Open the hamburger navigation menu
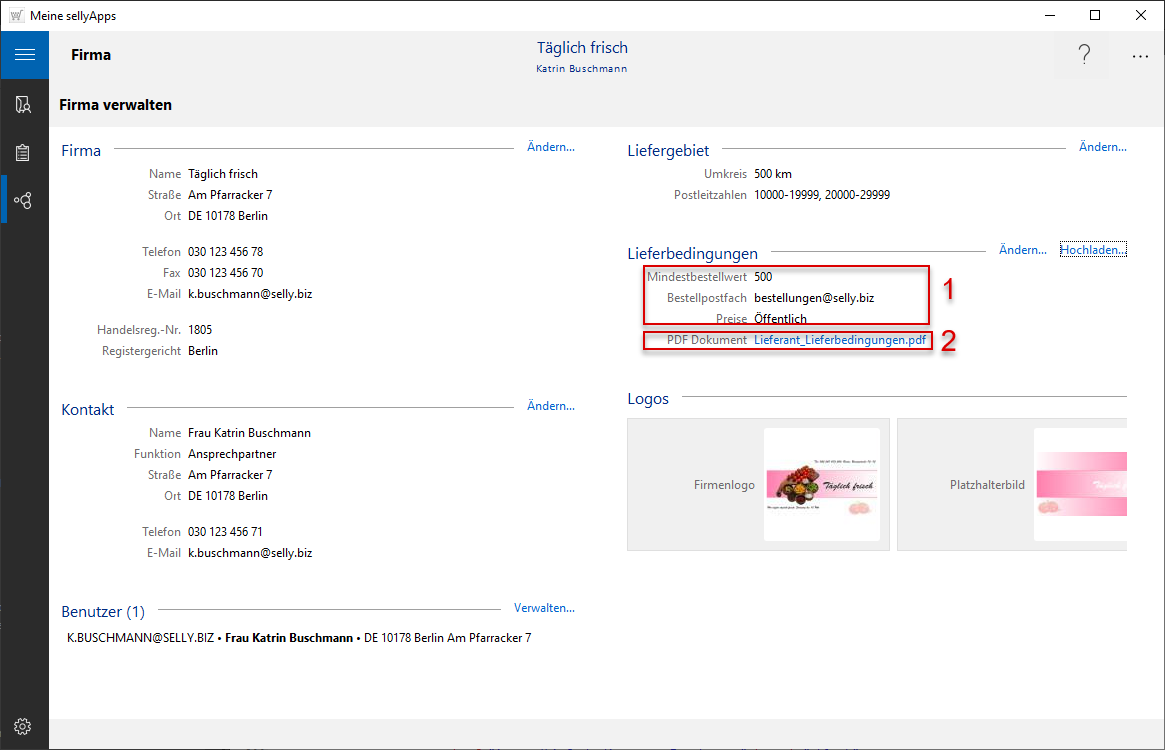This screenshot has width=1165, height=750. pos(24,55)
